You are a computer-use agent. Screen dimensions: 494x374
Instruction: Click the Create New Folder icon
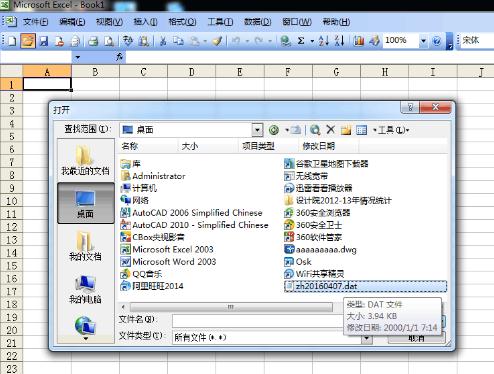[x=346, y=130]
